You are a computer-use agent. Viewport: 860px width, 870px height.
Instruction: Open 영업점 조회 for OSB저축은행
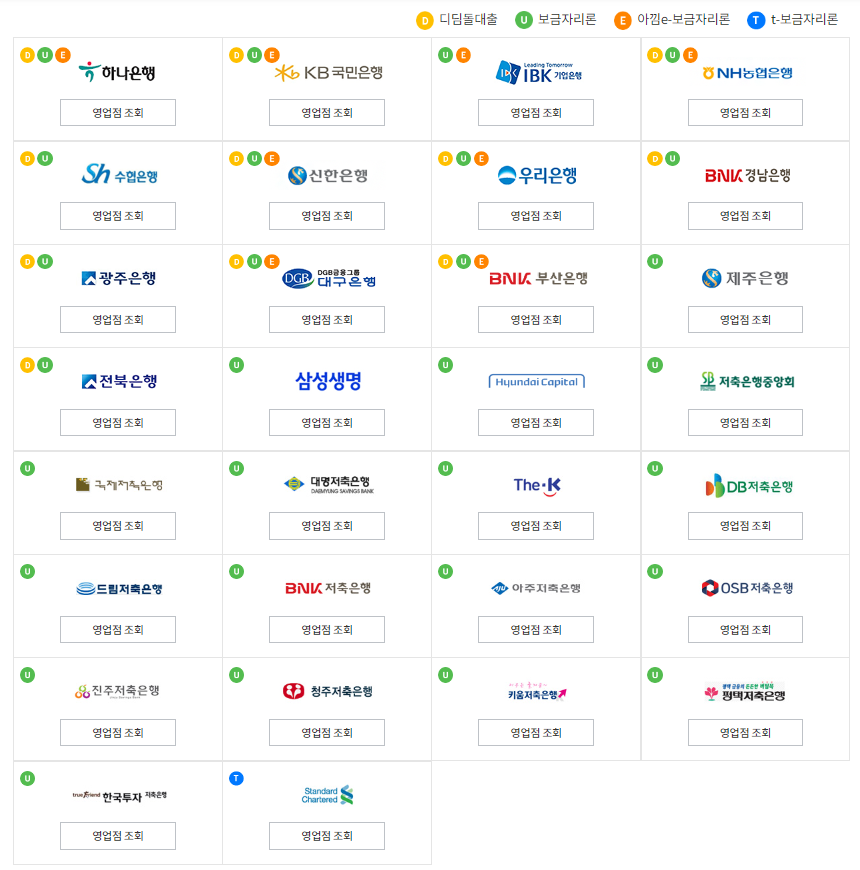(x=745, y=630)
